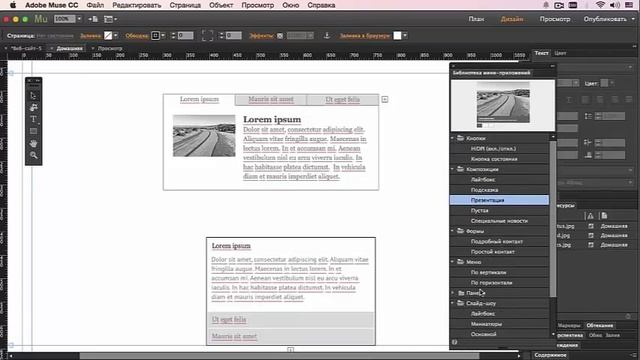Open the Редактировать menu
This screenshot has height=360, width=640.
point(137,5)
